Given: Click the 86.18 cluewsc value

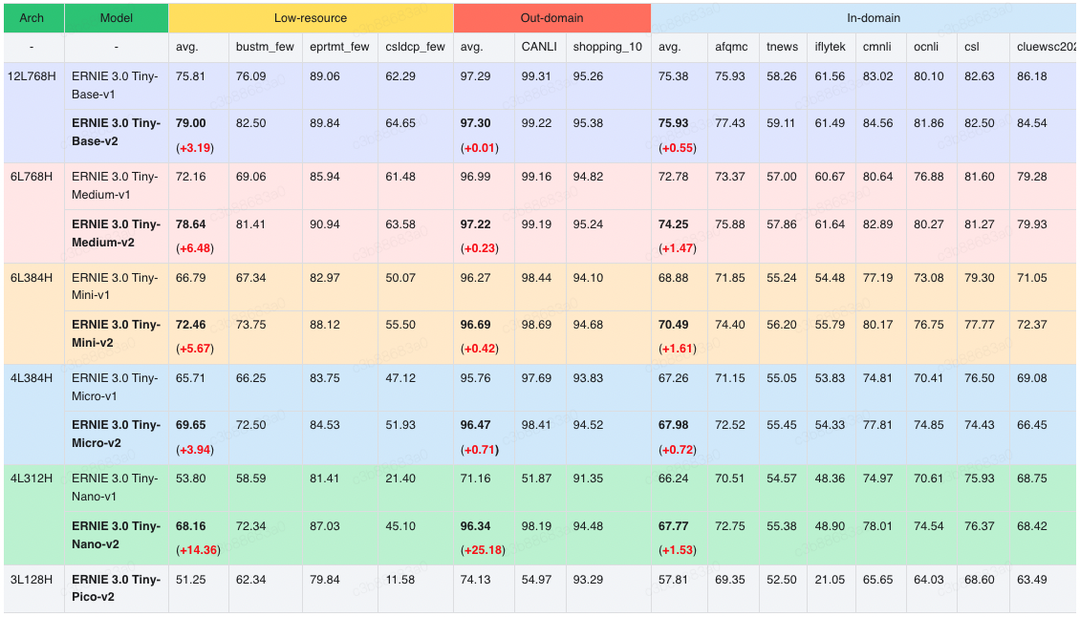Looking at the screenshot, I should [1032, 76].
